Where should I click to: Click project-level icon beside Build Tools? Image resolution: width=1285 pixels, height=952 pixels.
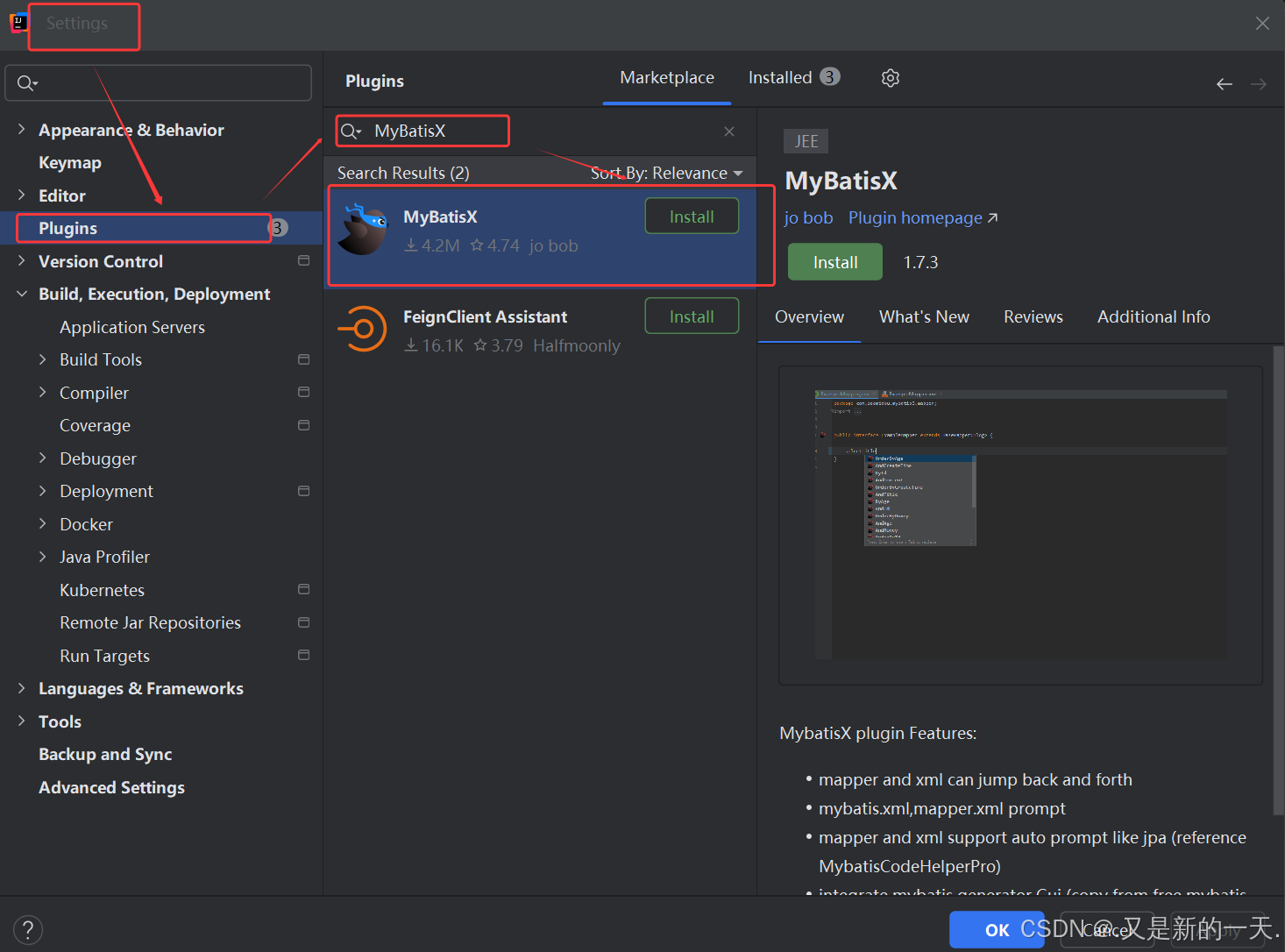(x=304, y=359)
